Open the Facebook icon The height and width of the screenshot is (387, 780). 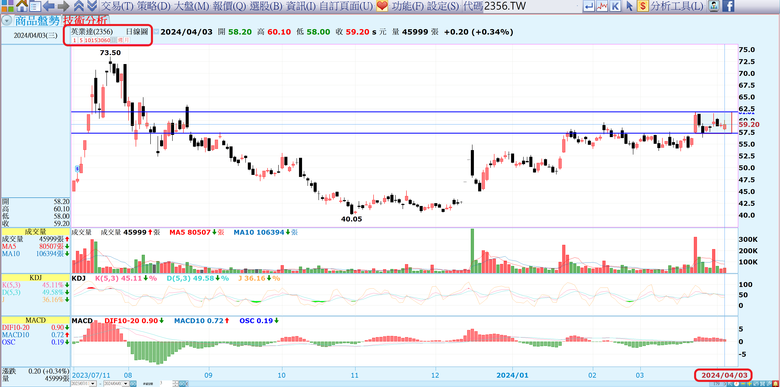[728, 6]
